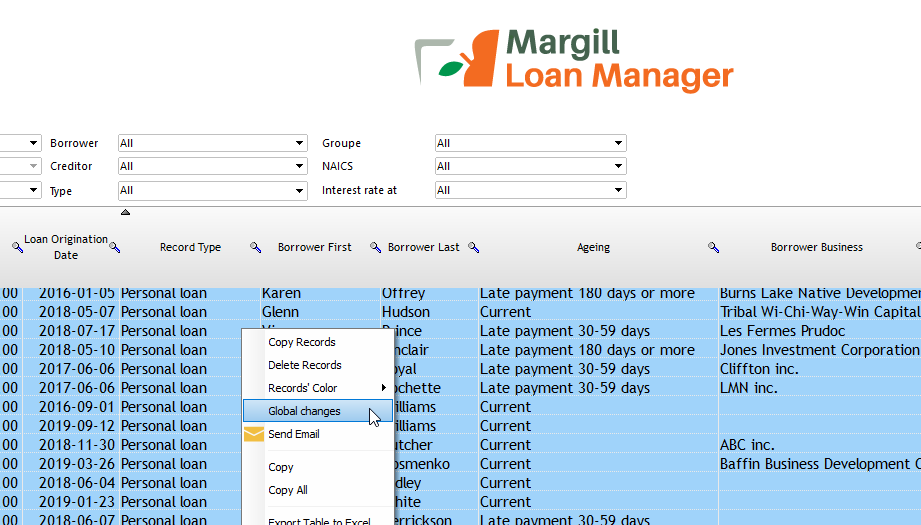921x525 pixels.
Task: Click the search icon beside Record Type
Action: [255, 247]
